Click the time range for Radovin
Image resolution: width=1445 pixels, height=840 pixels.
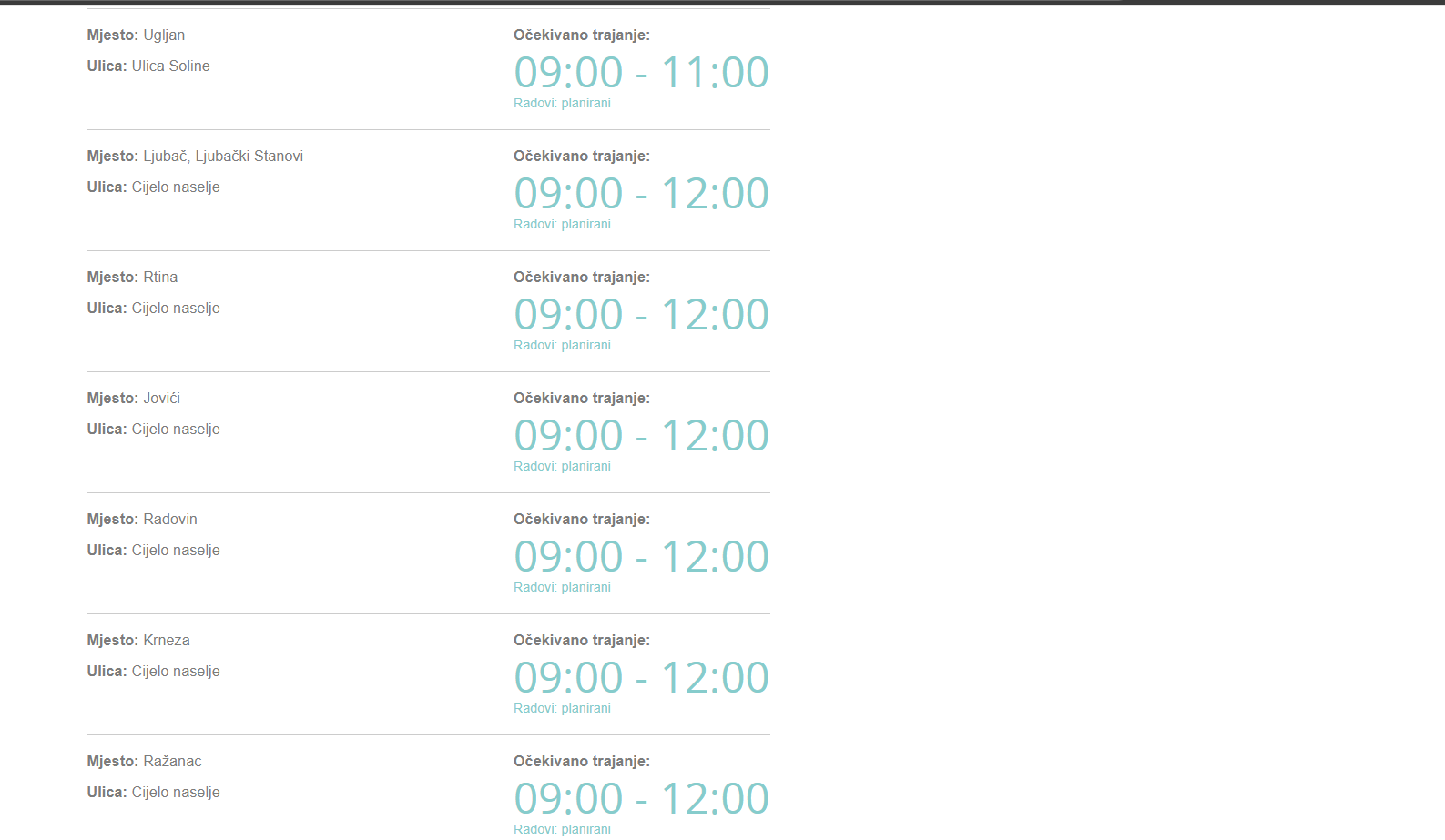pyautogui.click(x=641, y=557)
